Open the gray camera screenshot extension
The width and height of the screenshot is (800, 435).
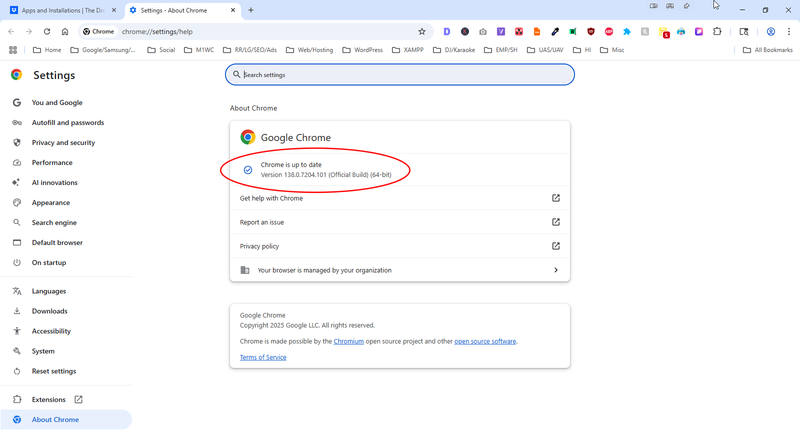[483, 32]
